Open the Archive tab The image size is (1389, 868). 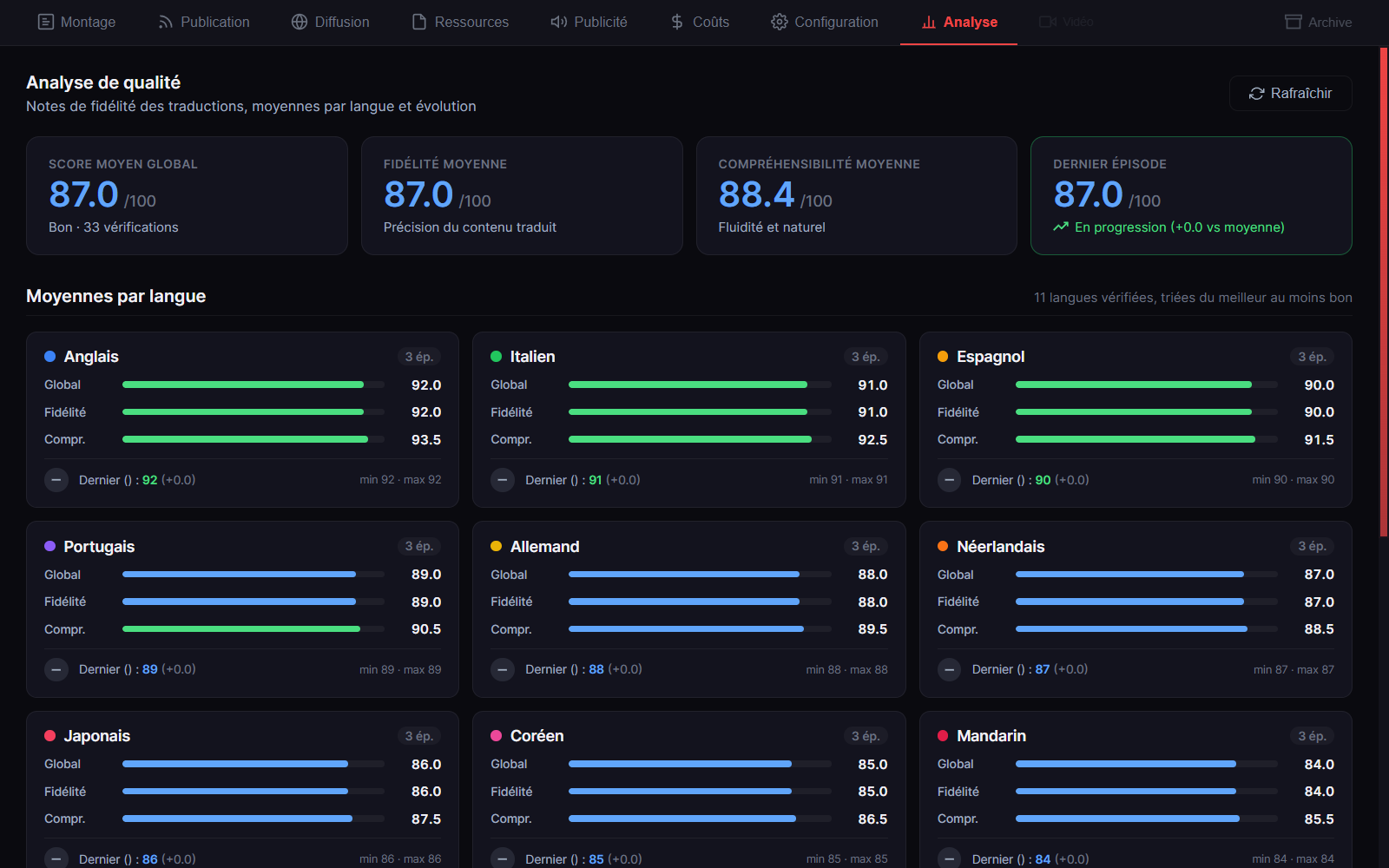1319,22
